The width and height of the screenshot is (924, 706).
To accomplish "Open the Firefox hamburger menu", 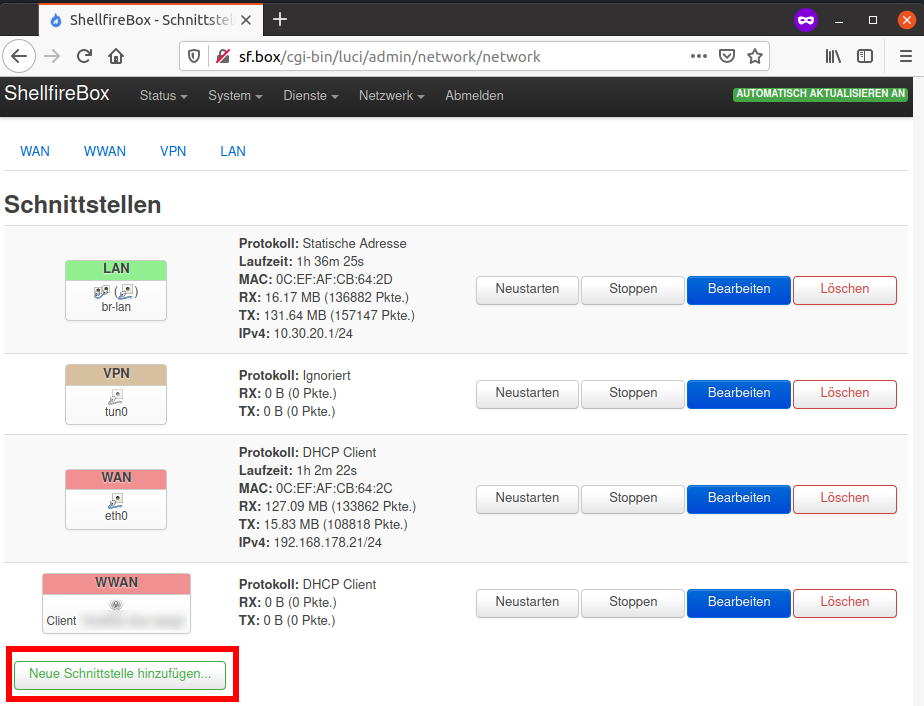I will tap(905, 56).
